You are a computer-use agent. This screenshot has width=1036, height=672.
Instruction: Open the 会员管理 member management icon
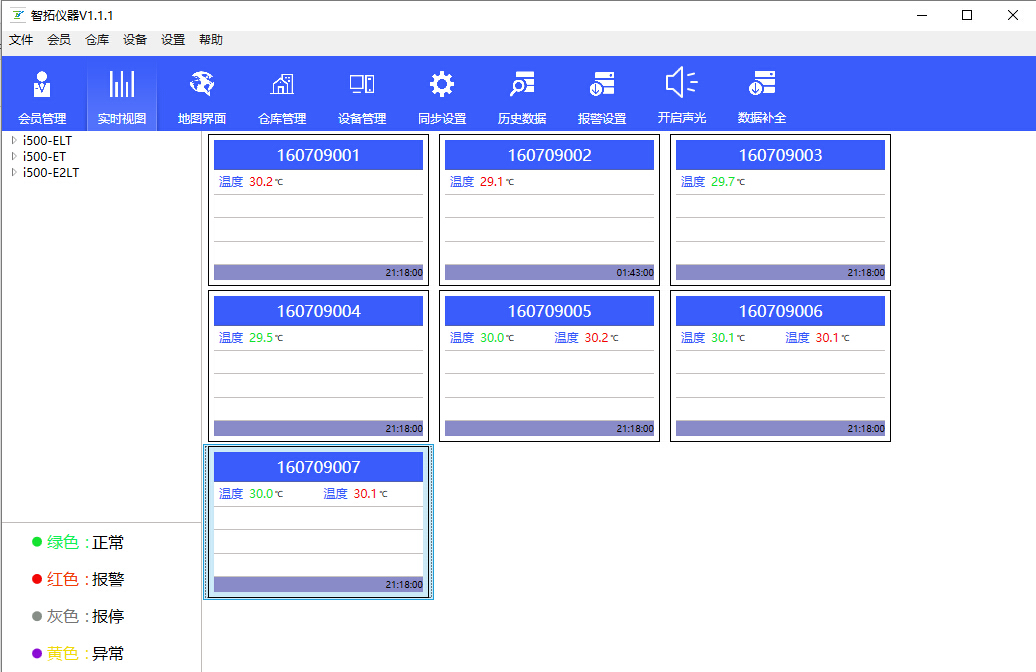[42, 85]
